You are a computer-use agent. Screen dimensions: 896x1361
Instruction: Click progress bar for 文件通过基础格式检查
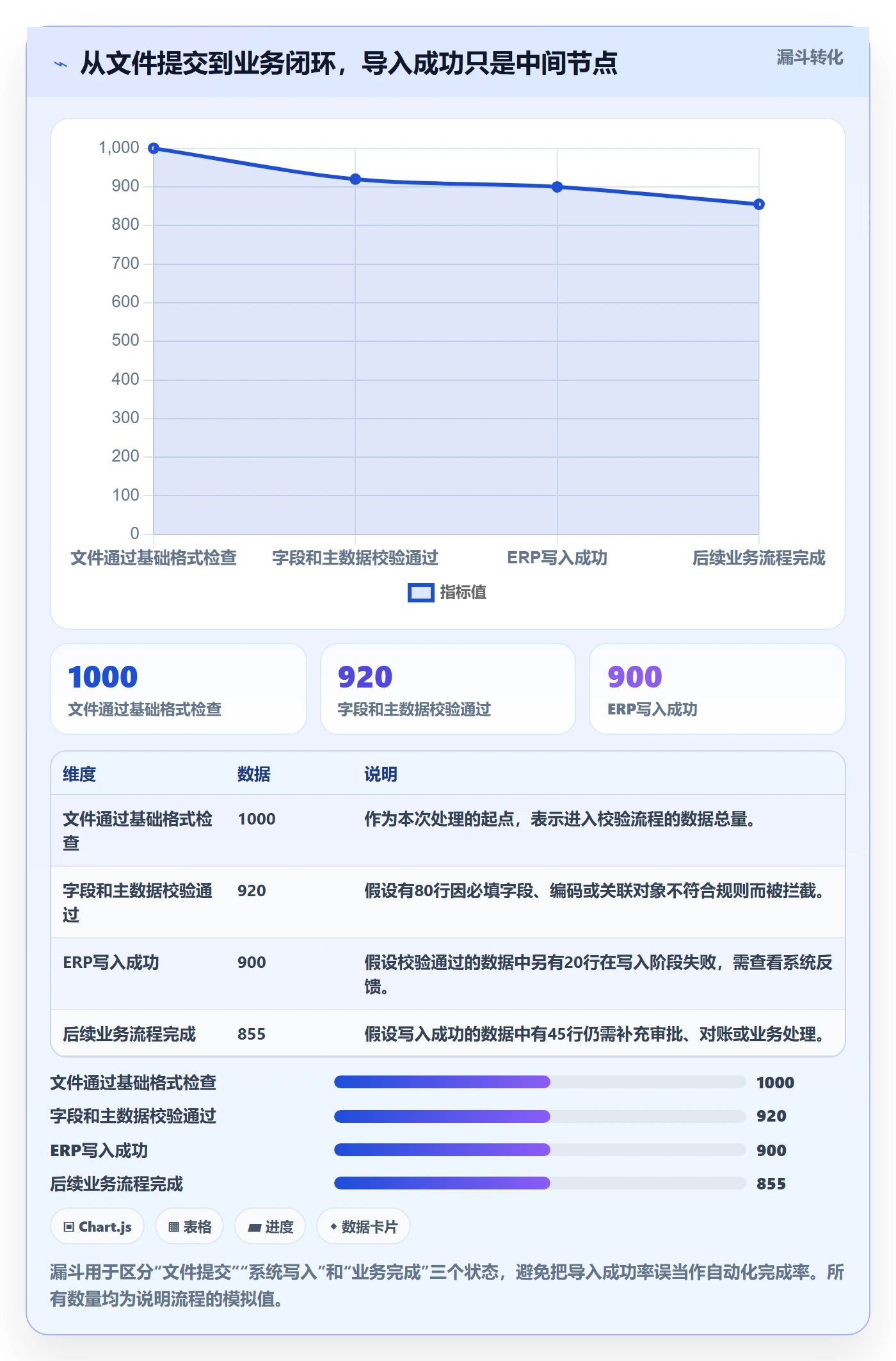click(540, 1082)
